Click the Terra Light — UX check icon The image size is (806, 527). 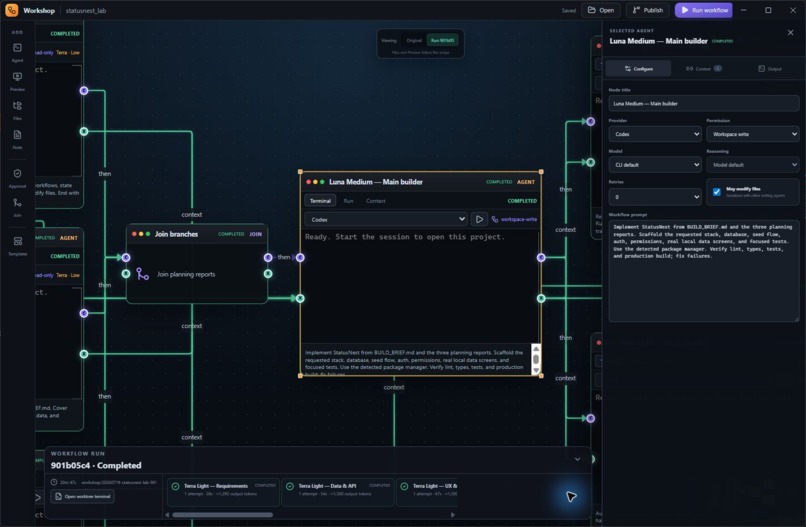click(x=405, y=486)
